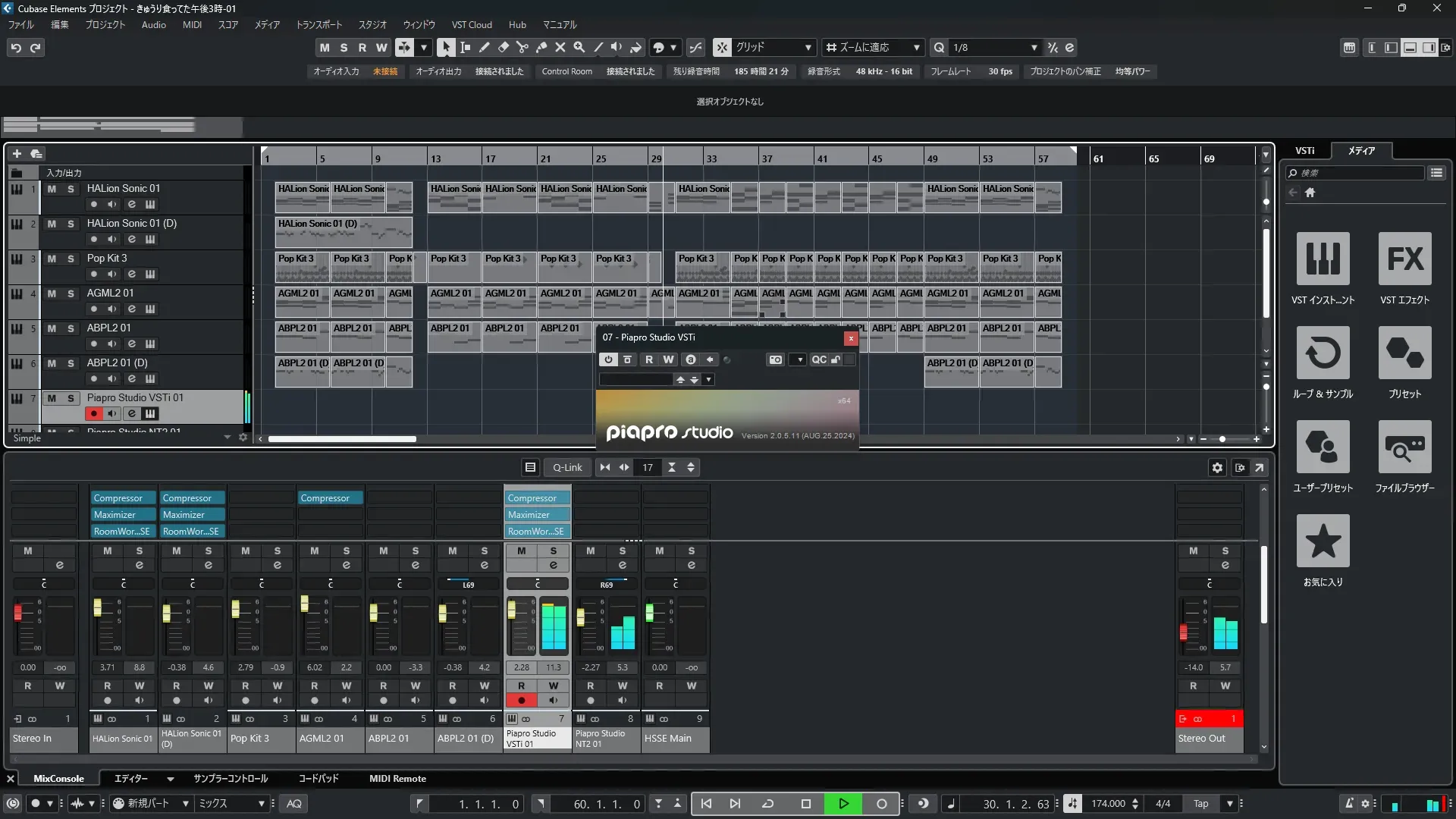1456x819 pixels.
Task: Open Loops & Samples media tile
Action: (x=1323, y=353)
